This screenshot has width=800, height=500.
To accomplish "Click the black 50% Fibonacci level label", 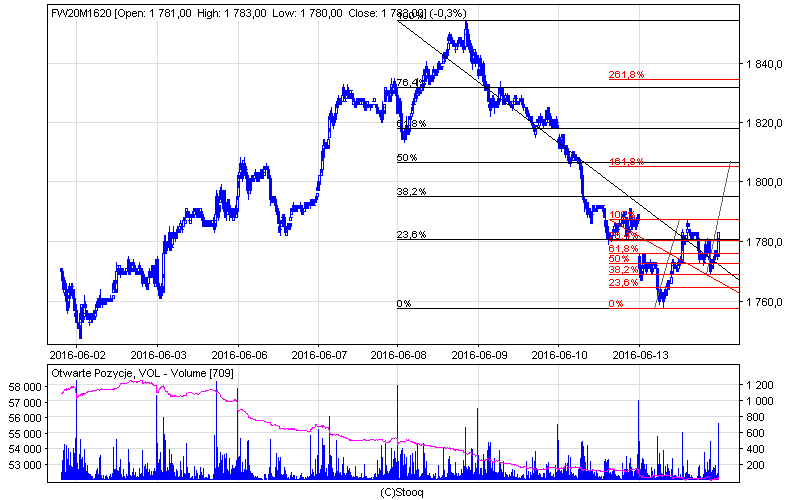I will 407,158.
